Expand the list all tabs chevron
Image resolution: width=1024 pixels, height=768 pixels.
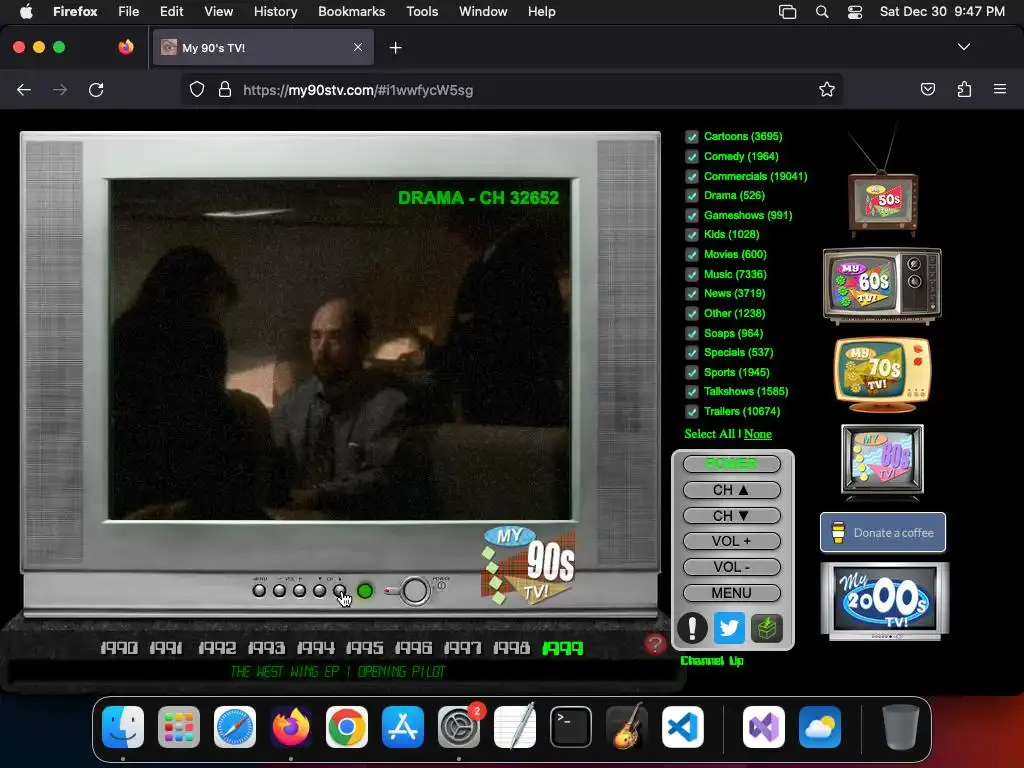point(963,47)
